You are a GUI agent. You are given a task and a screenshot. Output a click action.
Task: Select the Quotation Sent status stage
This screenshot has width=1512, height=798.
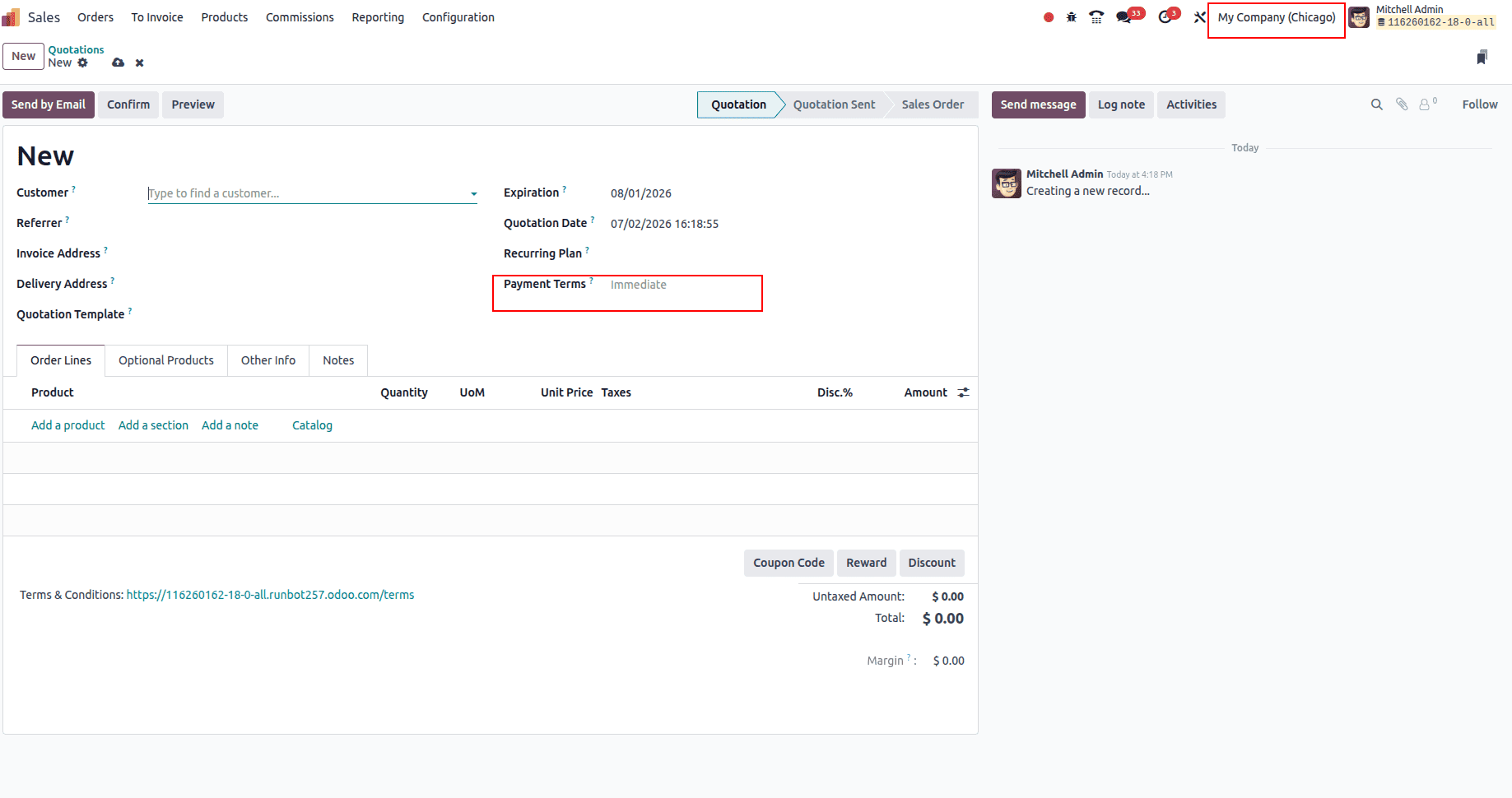(834, 104)
